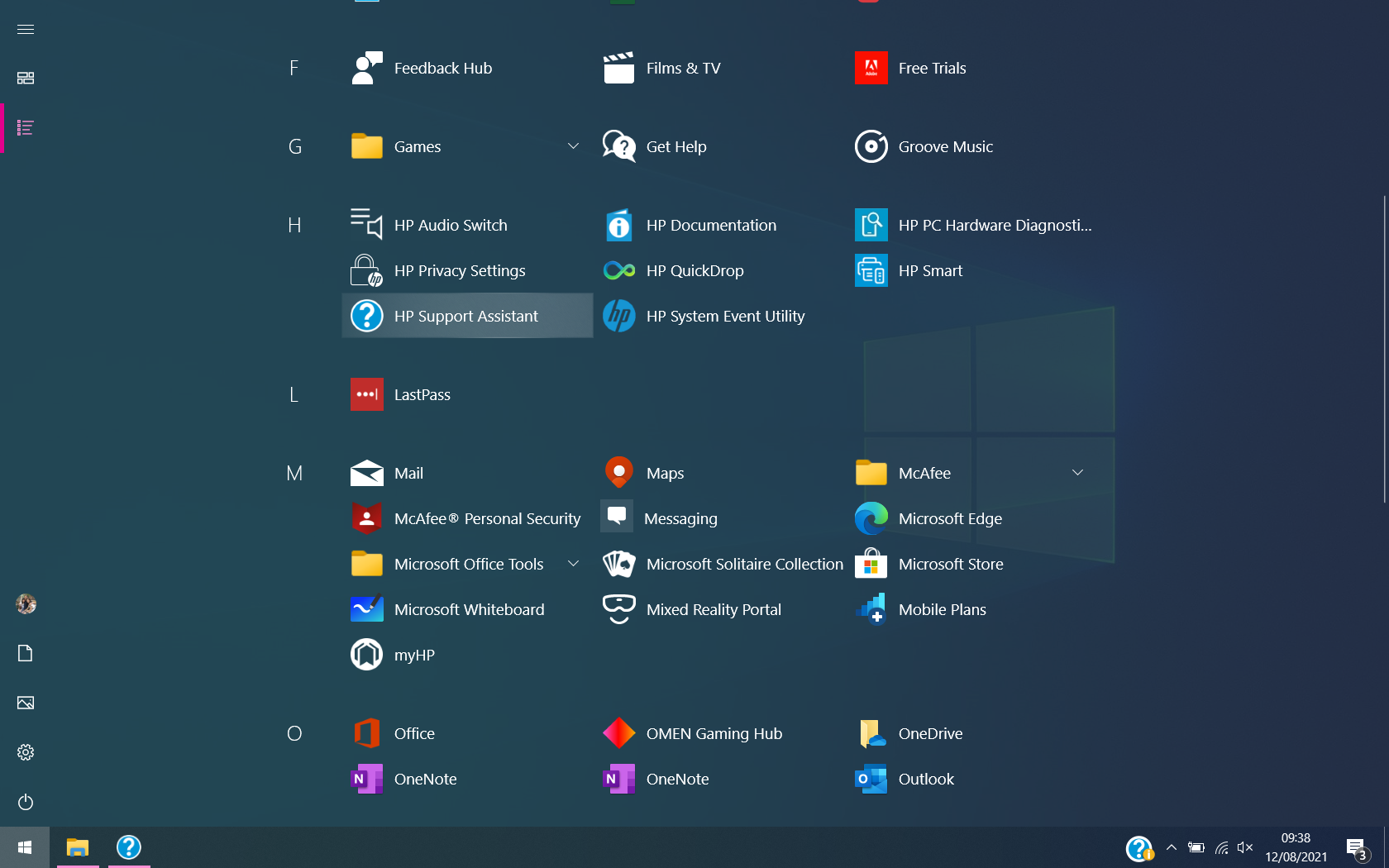The image size is (1389, 868).
Task: Expand the Start navigation hamburger menu
Action: (26, 29)
